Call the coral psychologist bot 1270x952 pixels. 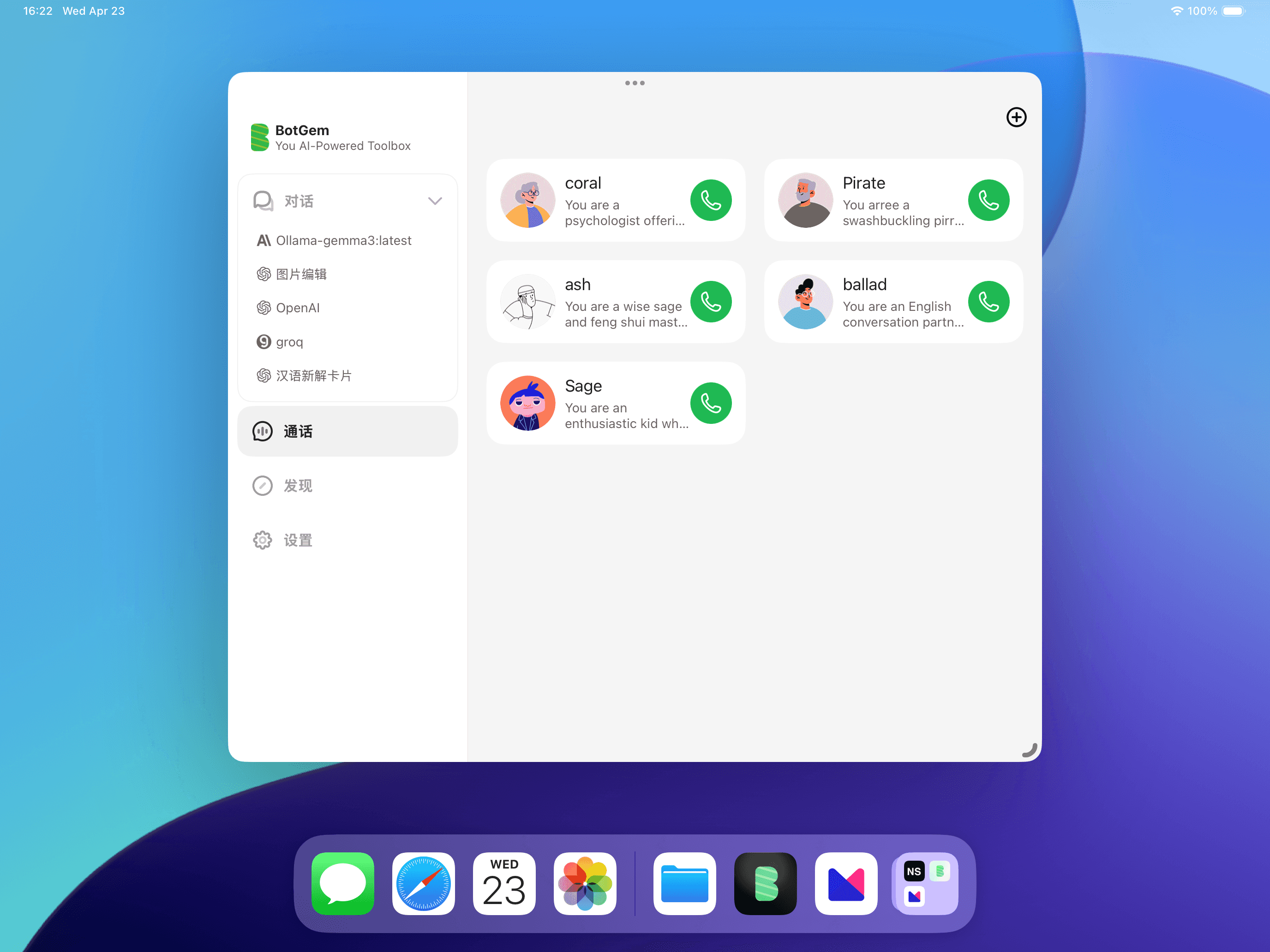click(710, 200)
